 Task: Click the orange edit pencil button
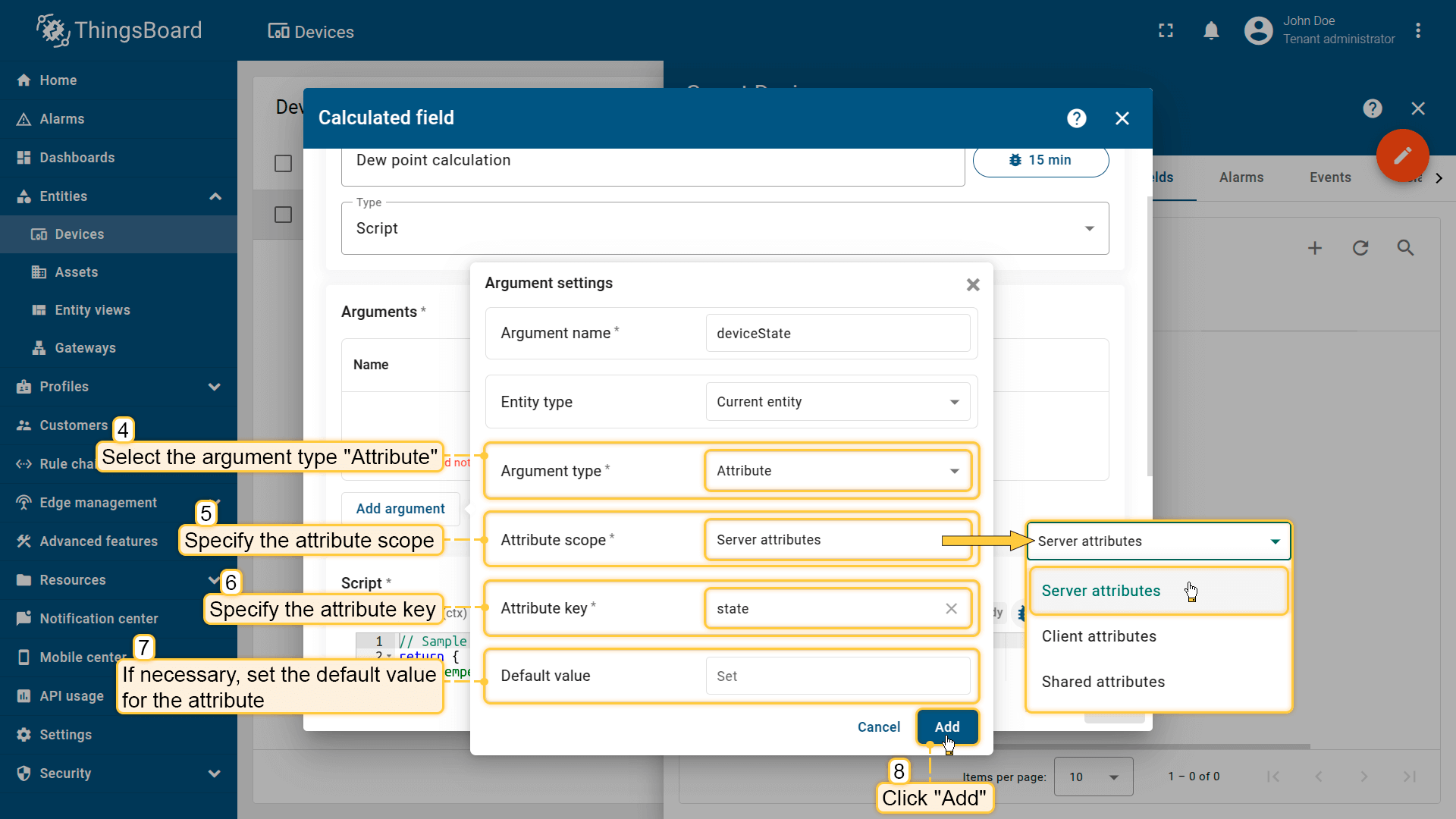[x=1402, y=155]
